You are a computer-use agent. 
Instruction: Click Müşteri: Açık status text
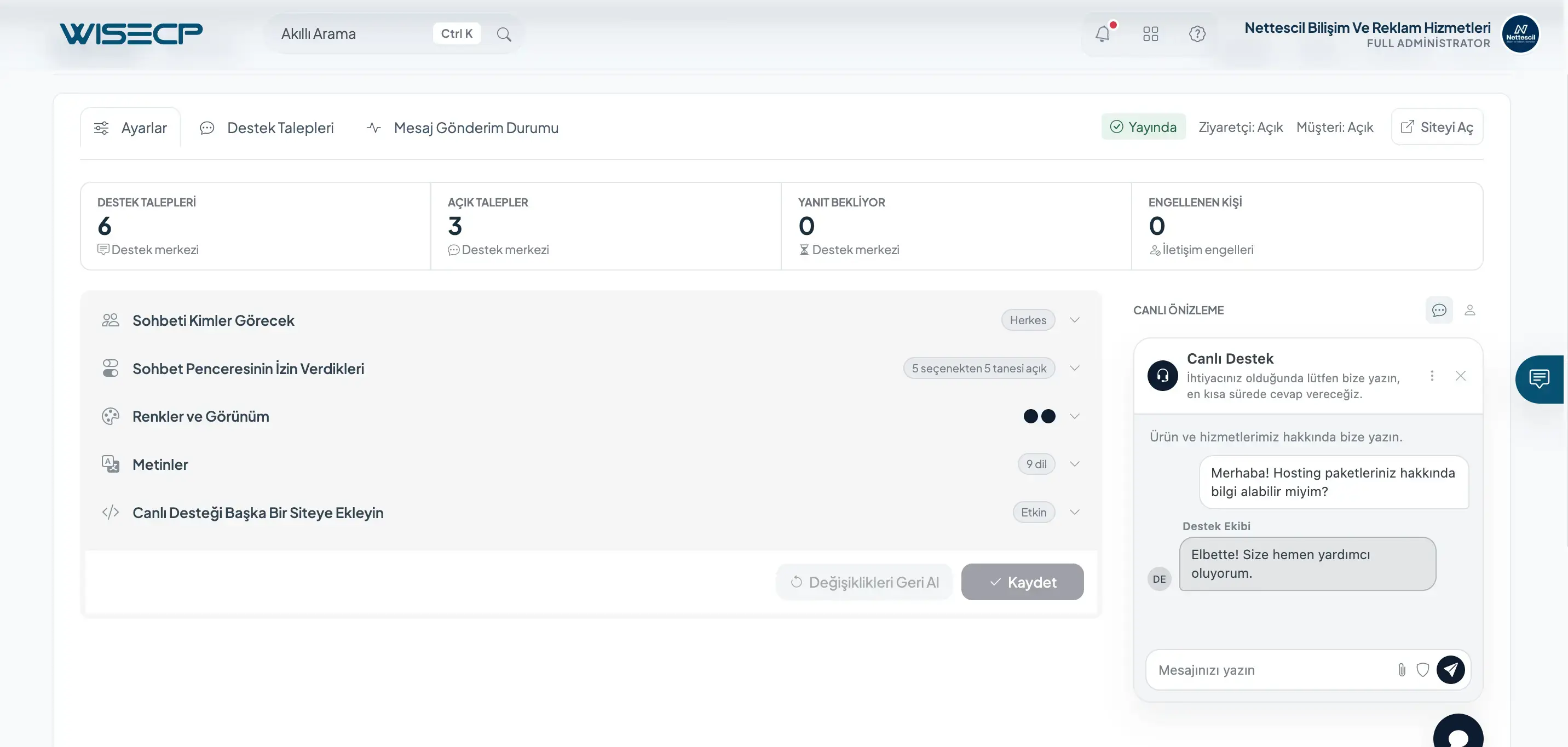point(1334,127)
